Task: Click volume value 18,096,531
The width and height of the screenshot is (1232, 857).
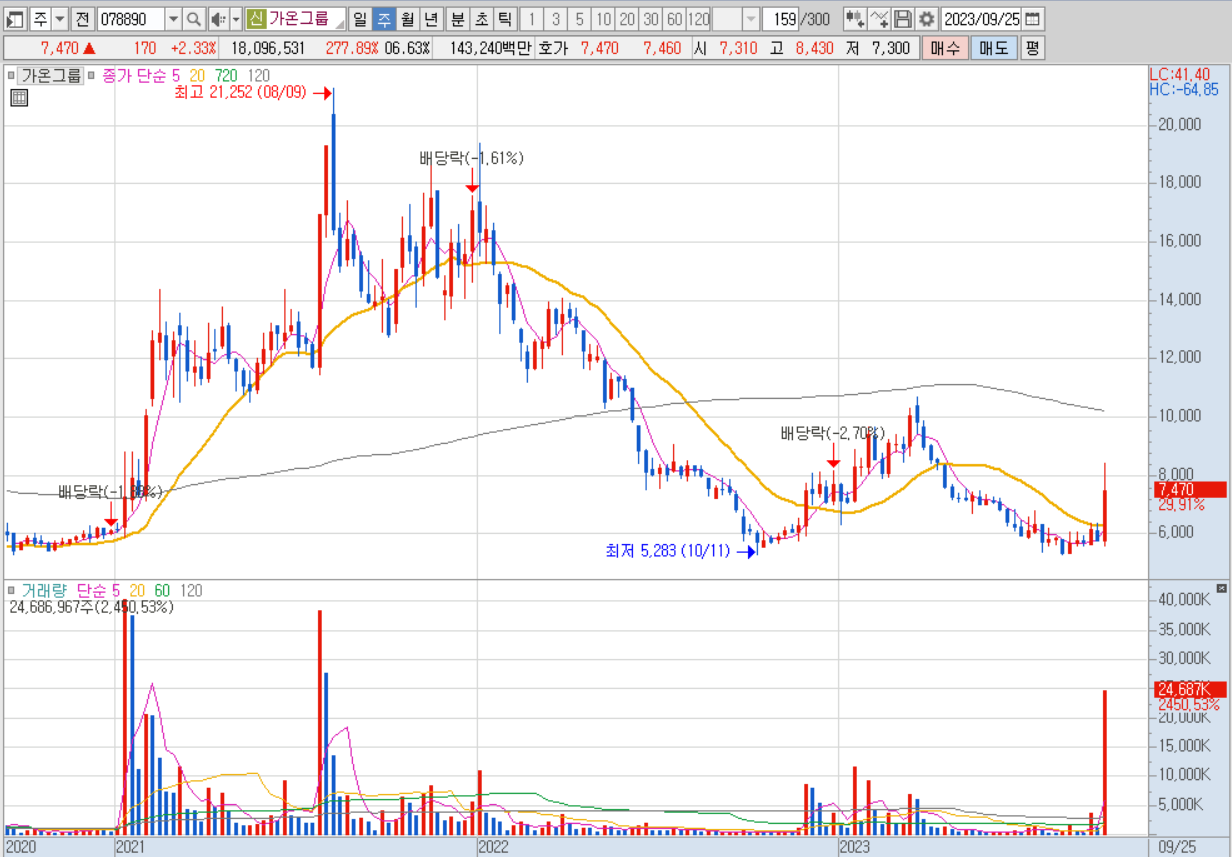Action: (x=268, y=48)
